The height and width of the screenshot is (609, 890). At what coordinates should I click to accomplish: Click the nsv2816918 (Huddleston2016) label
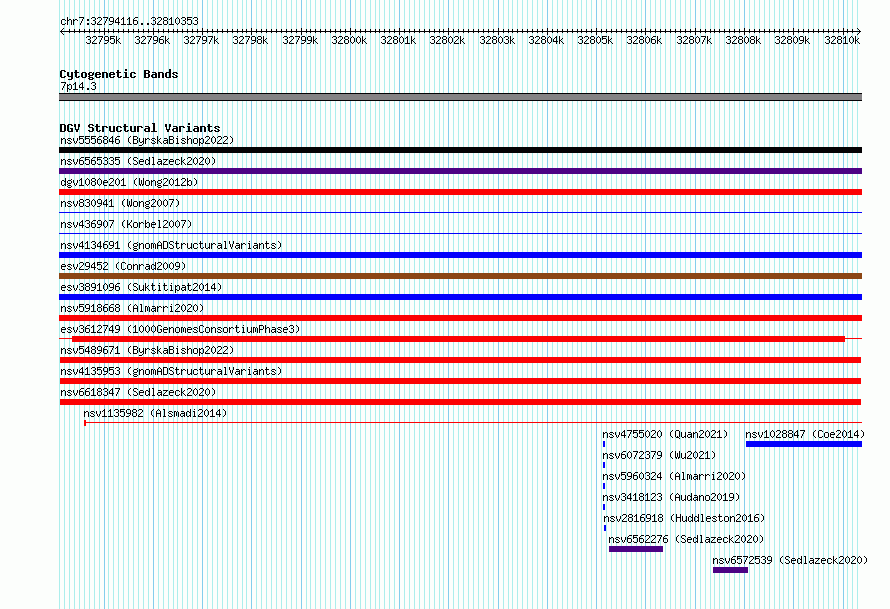tap(684, 518)
